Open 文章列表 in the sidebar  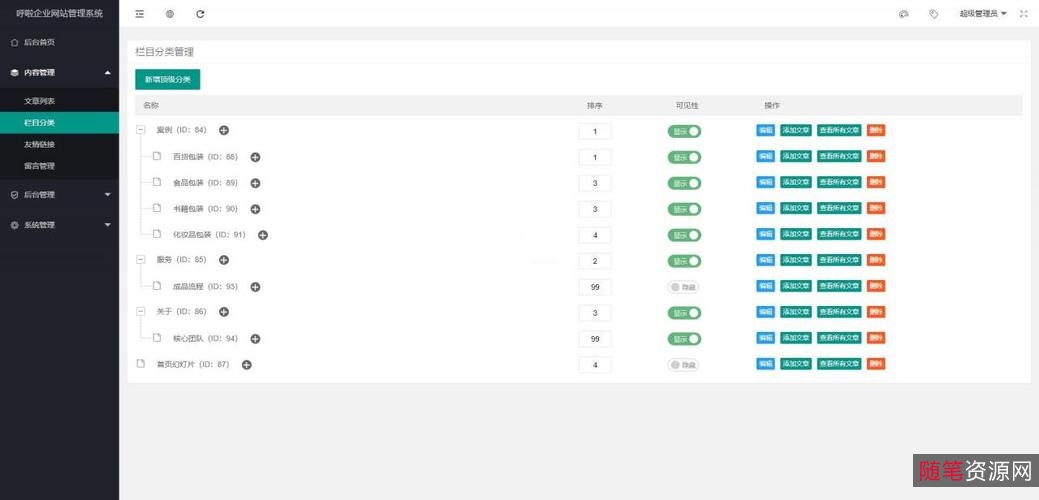point(40,101)
